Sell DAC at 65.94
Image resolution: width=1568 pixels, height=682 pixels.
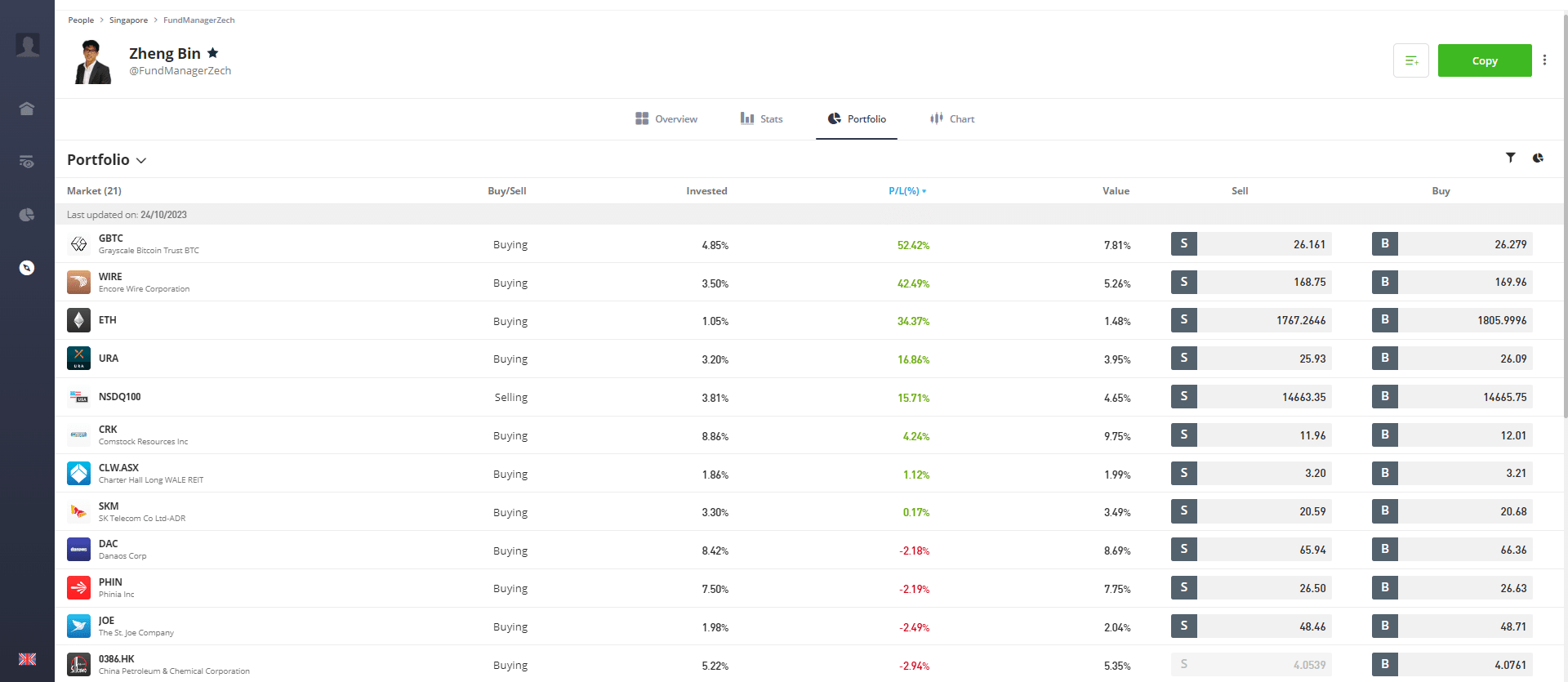(x=1251, y=550)
